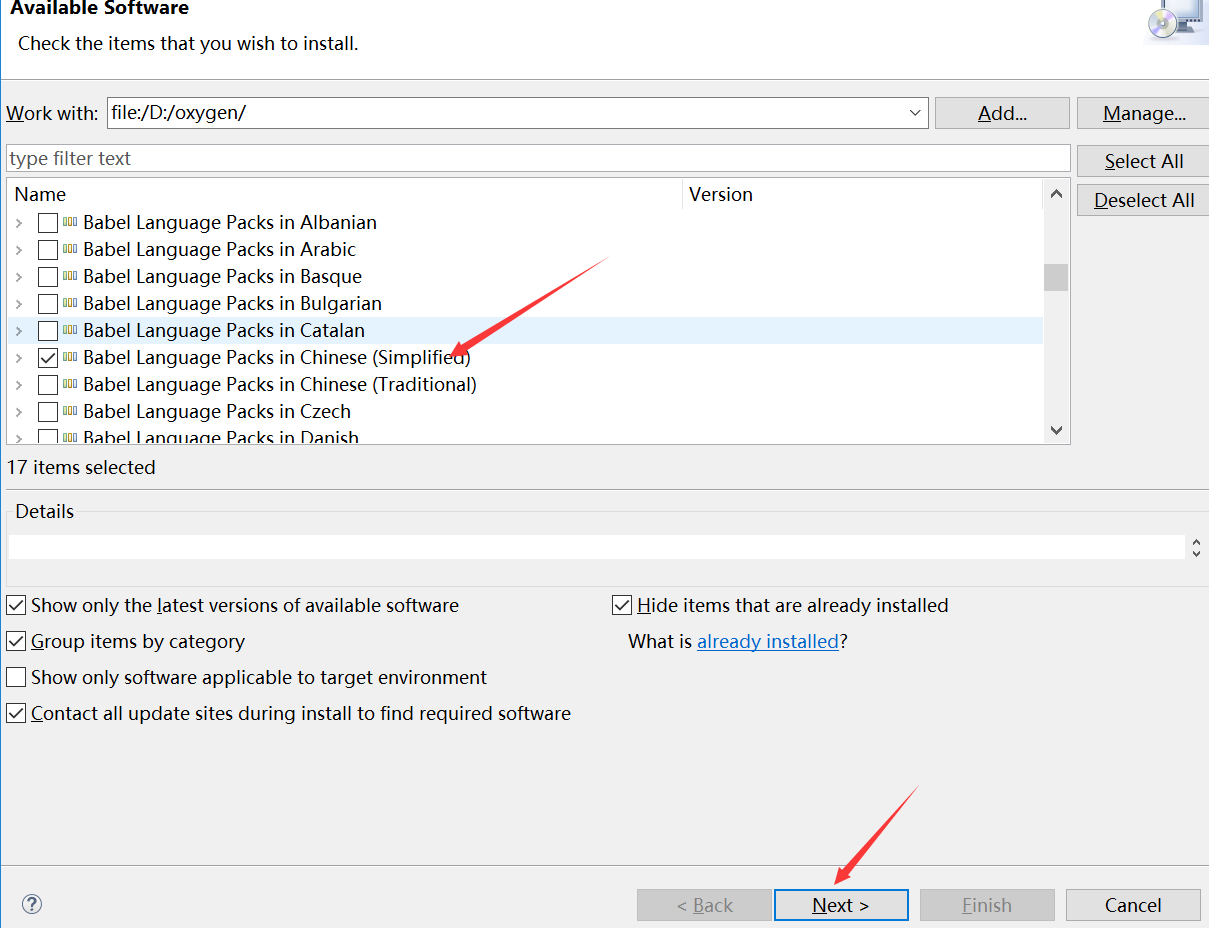Expand the Basque language packs tree node
The height and width of the screenshot is (928, 1209).
(19, 277)
